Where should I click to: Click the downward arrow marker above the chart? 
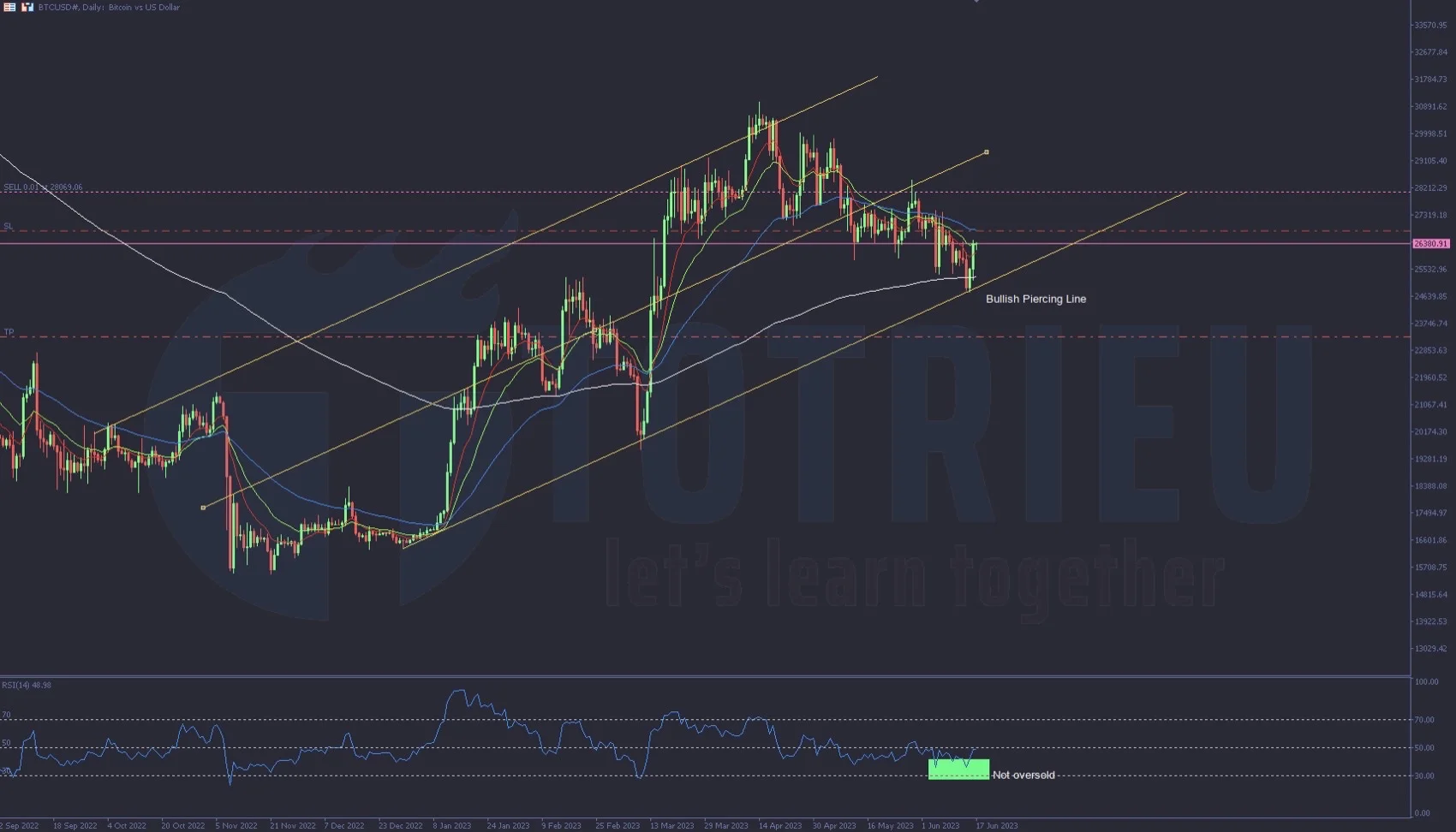(x=976, y=4)
